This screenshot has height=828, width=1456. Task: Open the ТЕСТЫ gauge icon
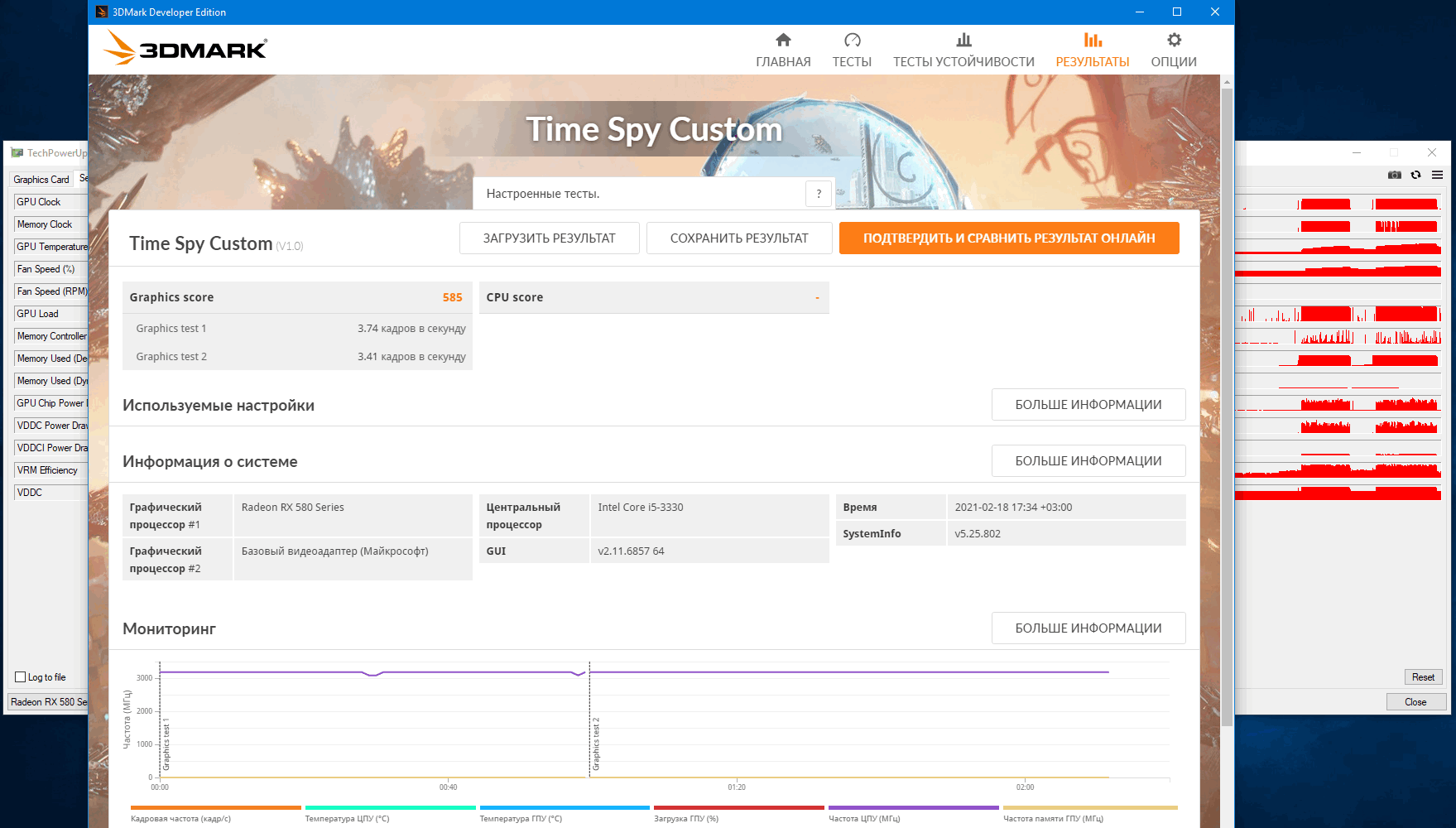852,40
